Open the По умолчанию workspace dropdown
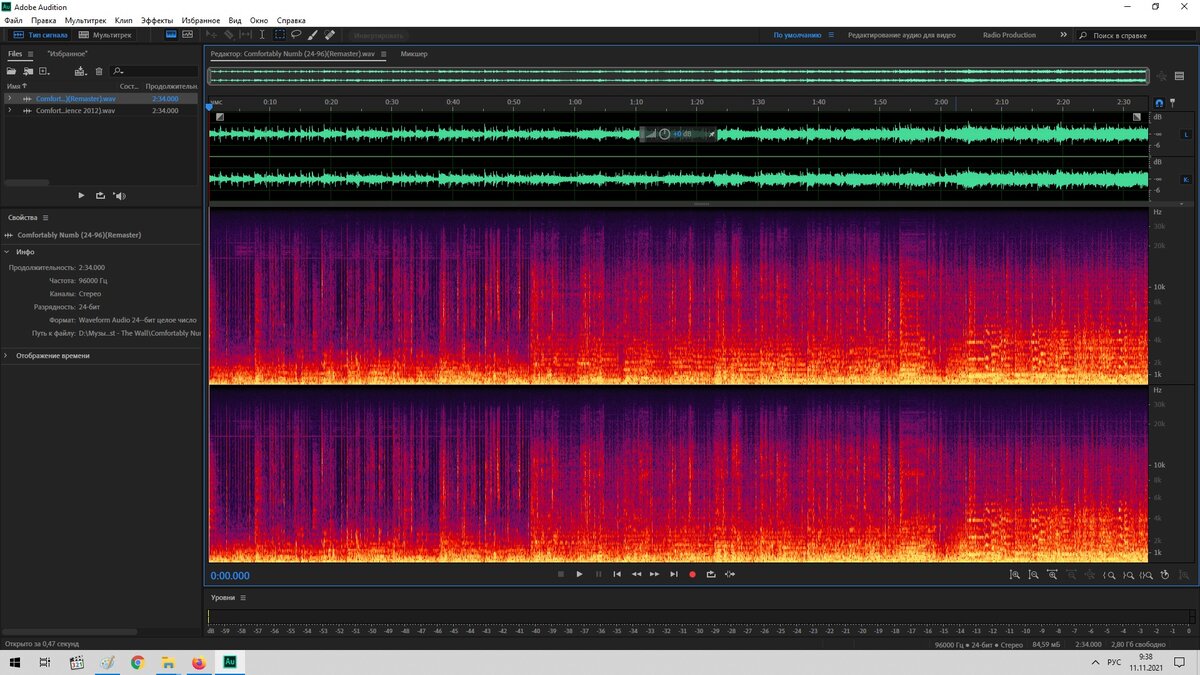The width and height of the screenshot is (1200, 675). [795, 33]
